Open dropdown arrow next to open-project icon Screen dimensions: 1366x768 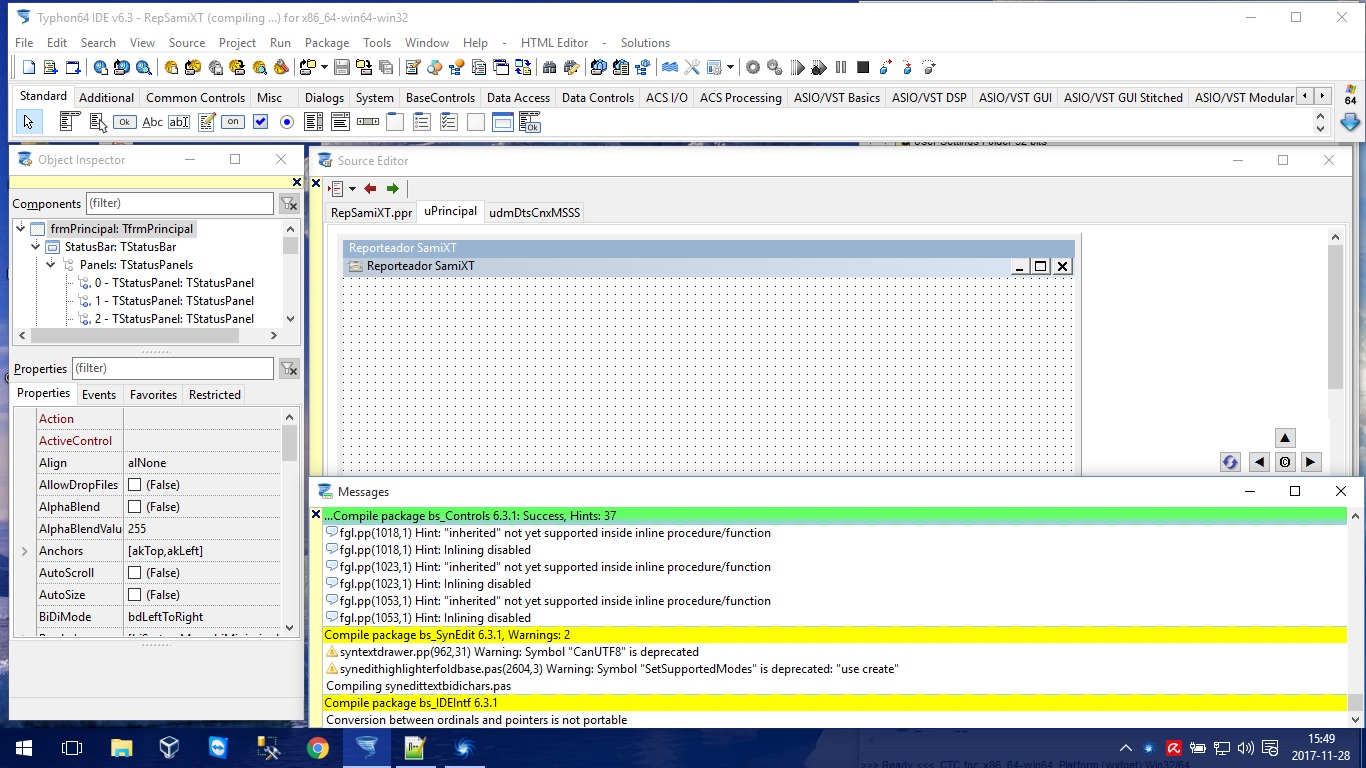click(322, 68)
